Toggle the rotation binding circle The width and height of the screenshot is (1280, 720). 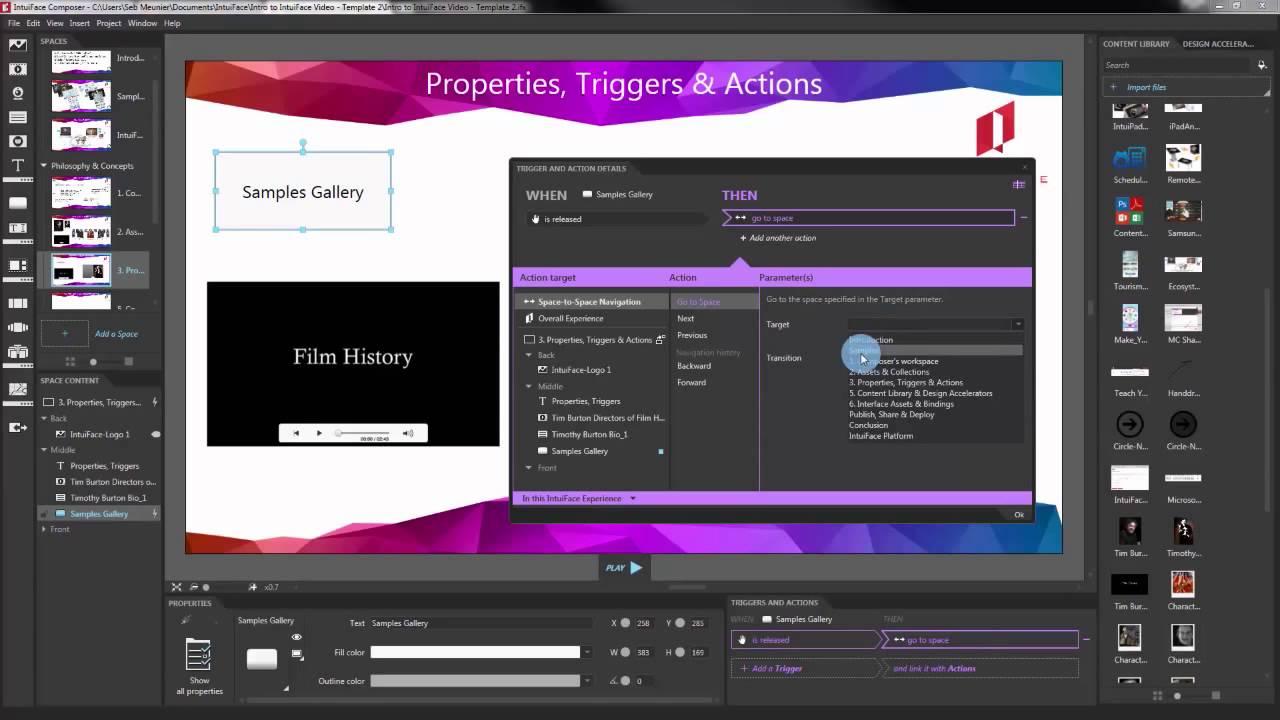[x=625, y=681]
